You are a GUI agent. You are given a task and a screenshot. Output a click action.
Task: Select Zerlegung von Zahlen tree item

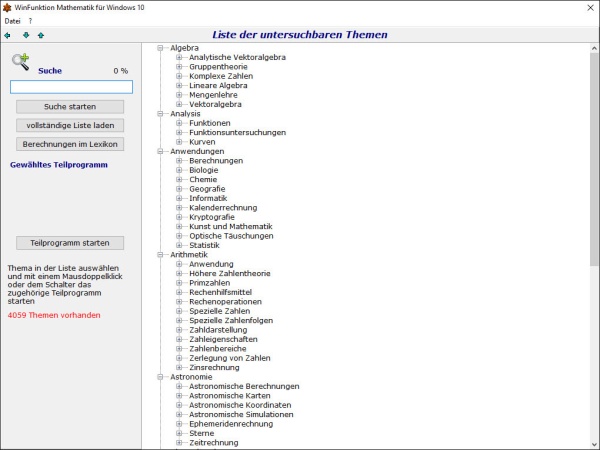(x=230, y=358)
